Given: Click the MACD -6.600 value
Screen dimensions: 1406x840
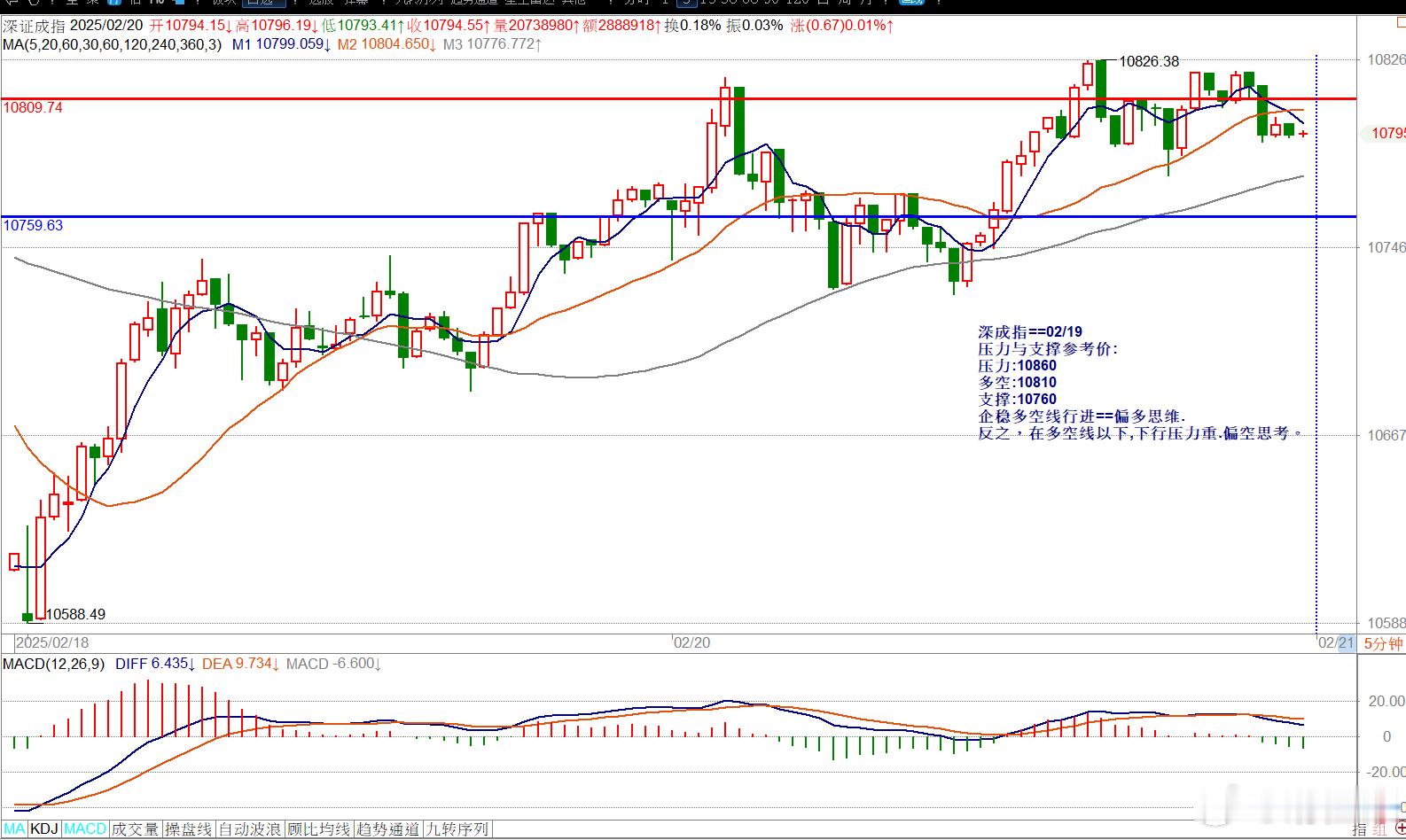Looking at the screenshot, I should (334, 664).
